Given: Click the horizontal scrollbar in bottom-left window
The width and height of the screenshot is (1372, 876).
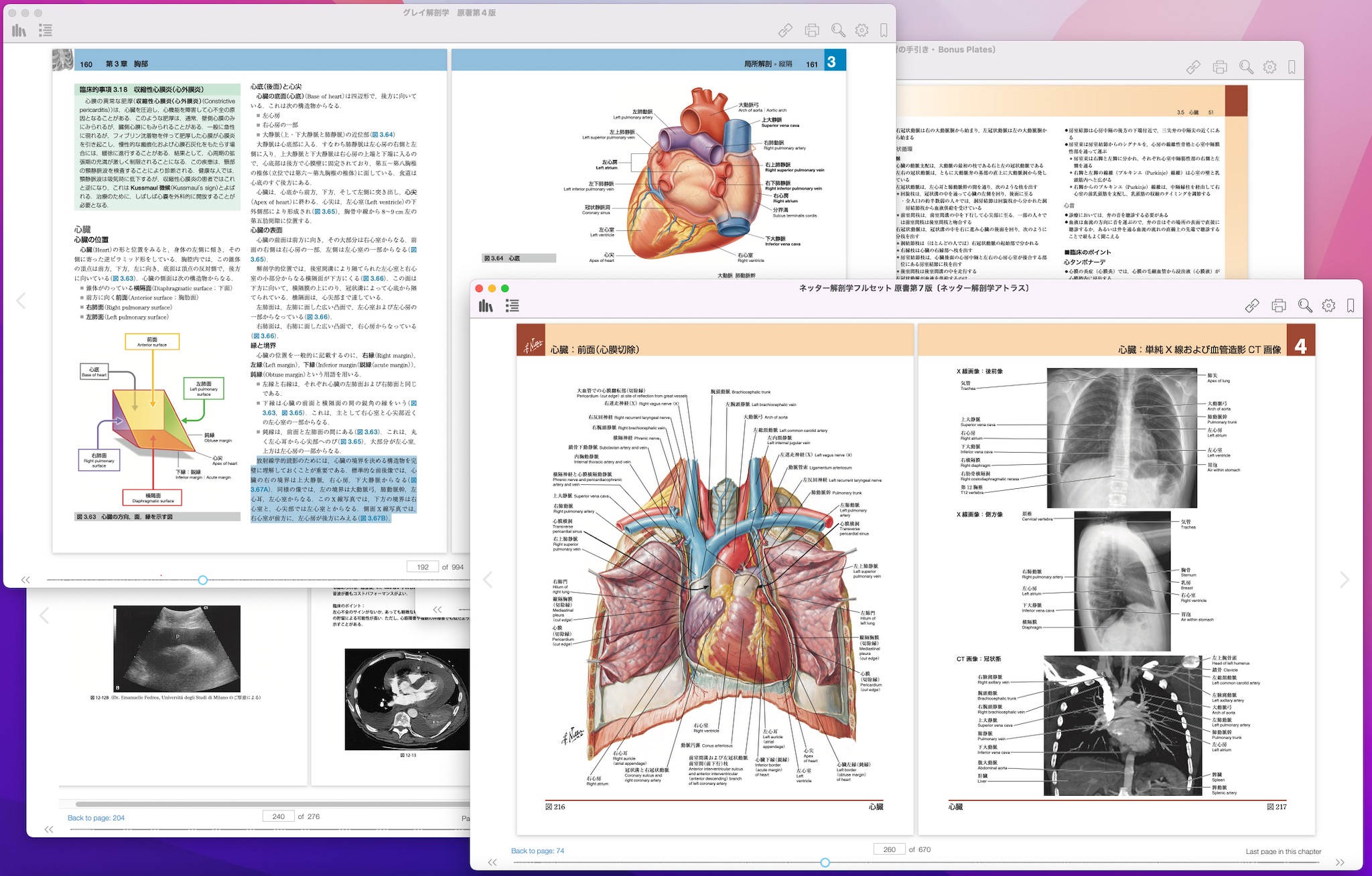Looking at the screenshot, I should pos(273,804).
